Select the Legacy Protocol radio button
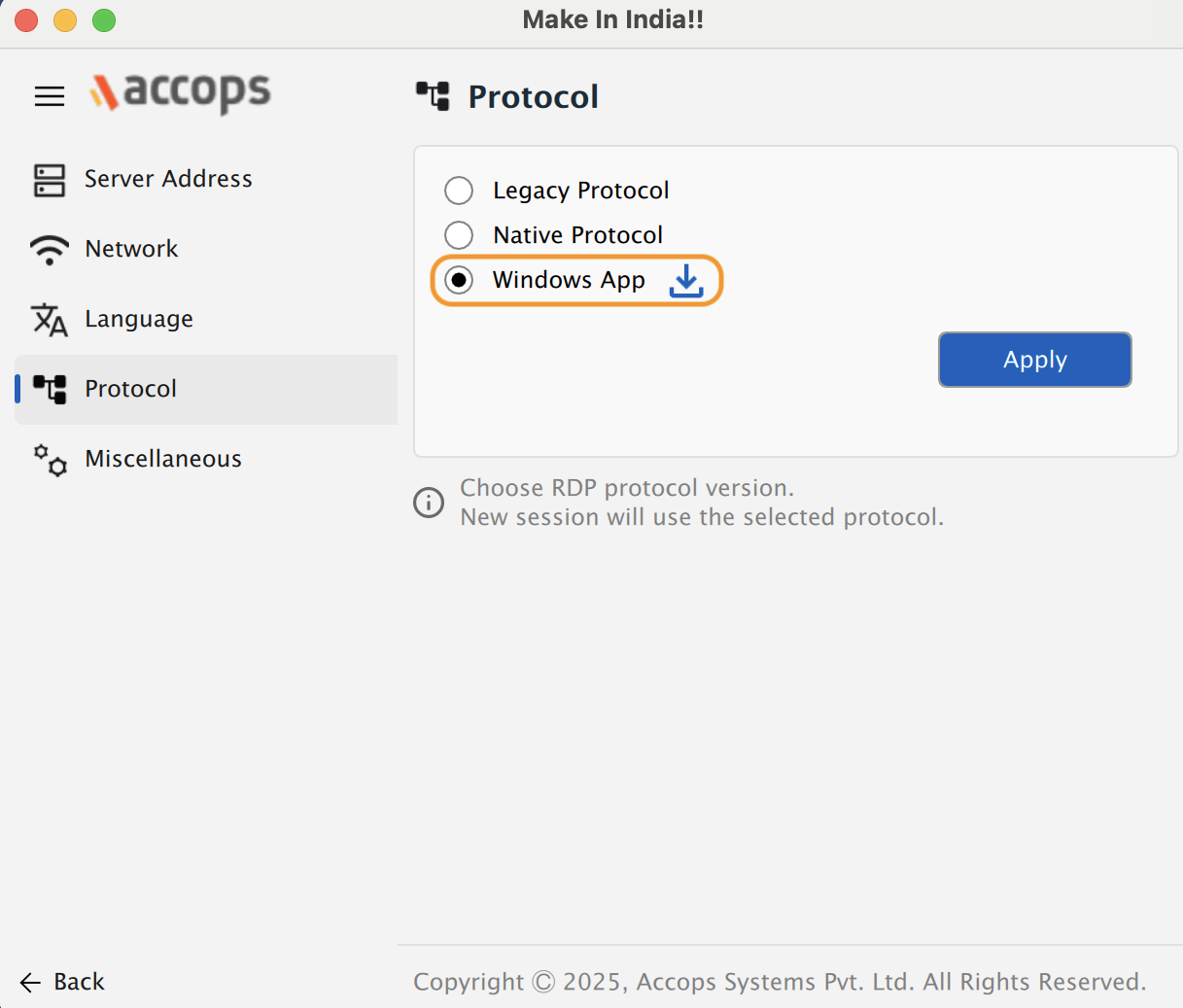This screenshot has height=1008, width=1183. click(459, 191)
